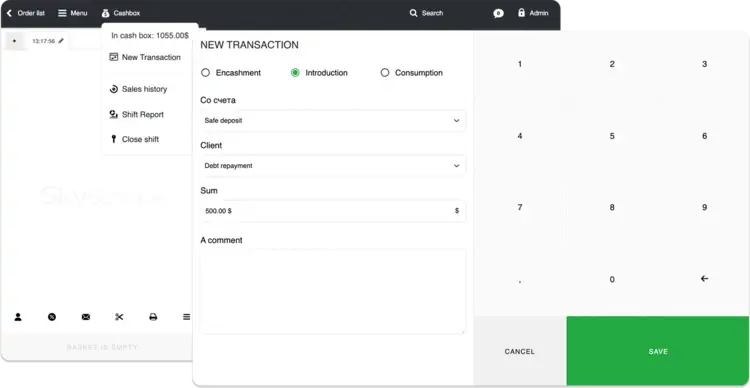The image size is (750, 388).
Task: Tap keypad digit 4
Action: (x=520, y=136)
